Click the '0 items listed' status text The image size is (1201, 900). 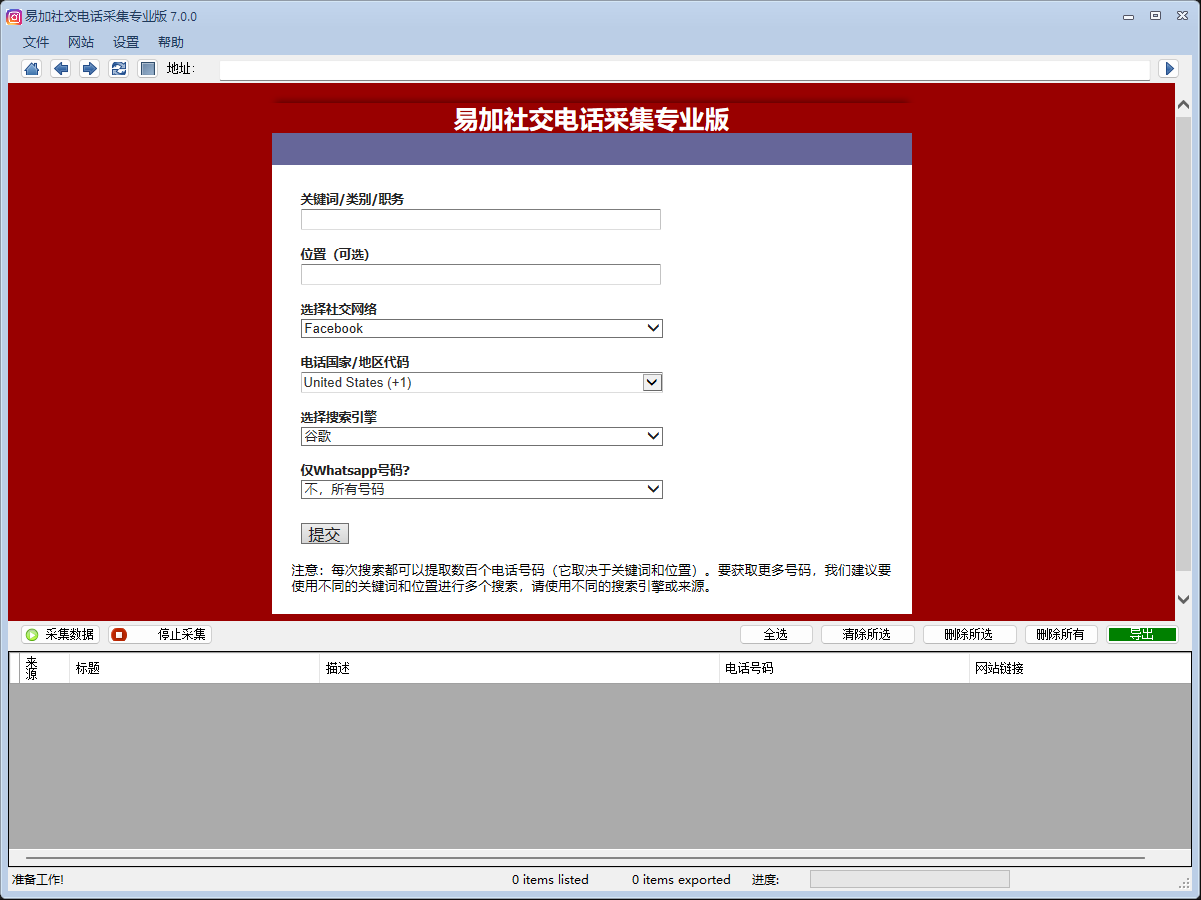550,880
